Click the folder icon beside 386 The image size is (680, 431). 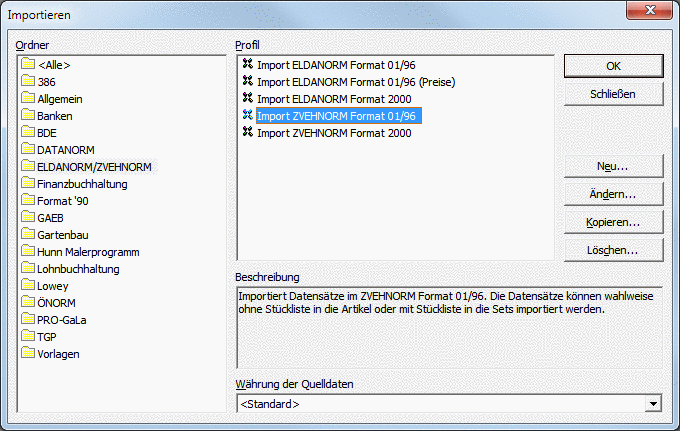[28, 81]
